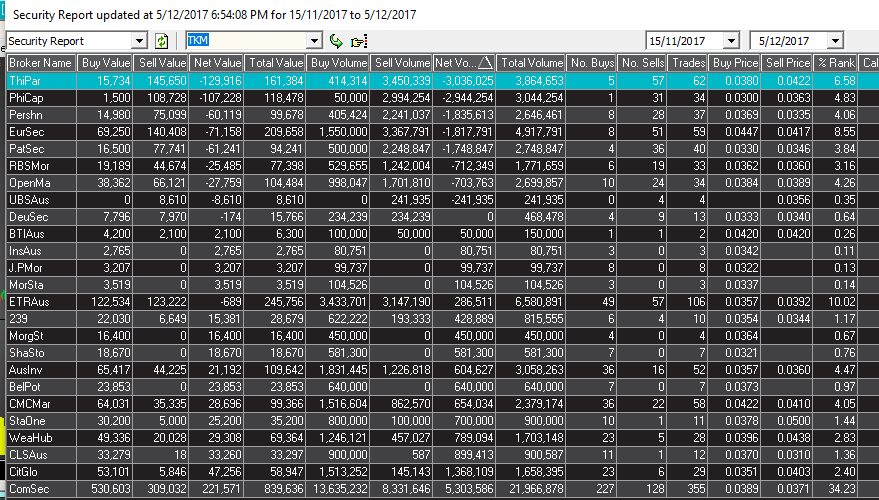Sort by No. Sells column header
This screenshot has width=879, height=500.
(642, 63)
